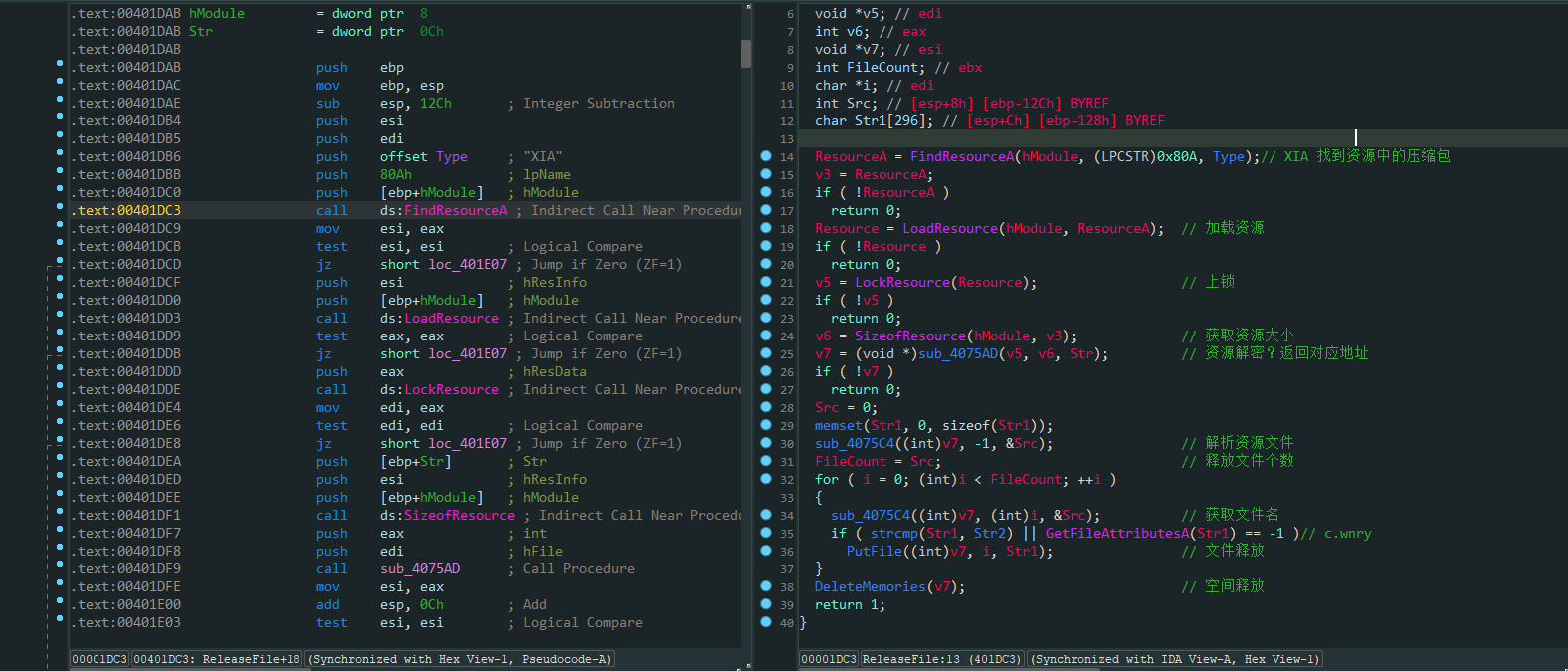Toggle breakpoint dot at address 00401DAB push ebp

tap(60, 65)
